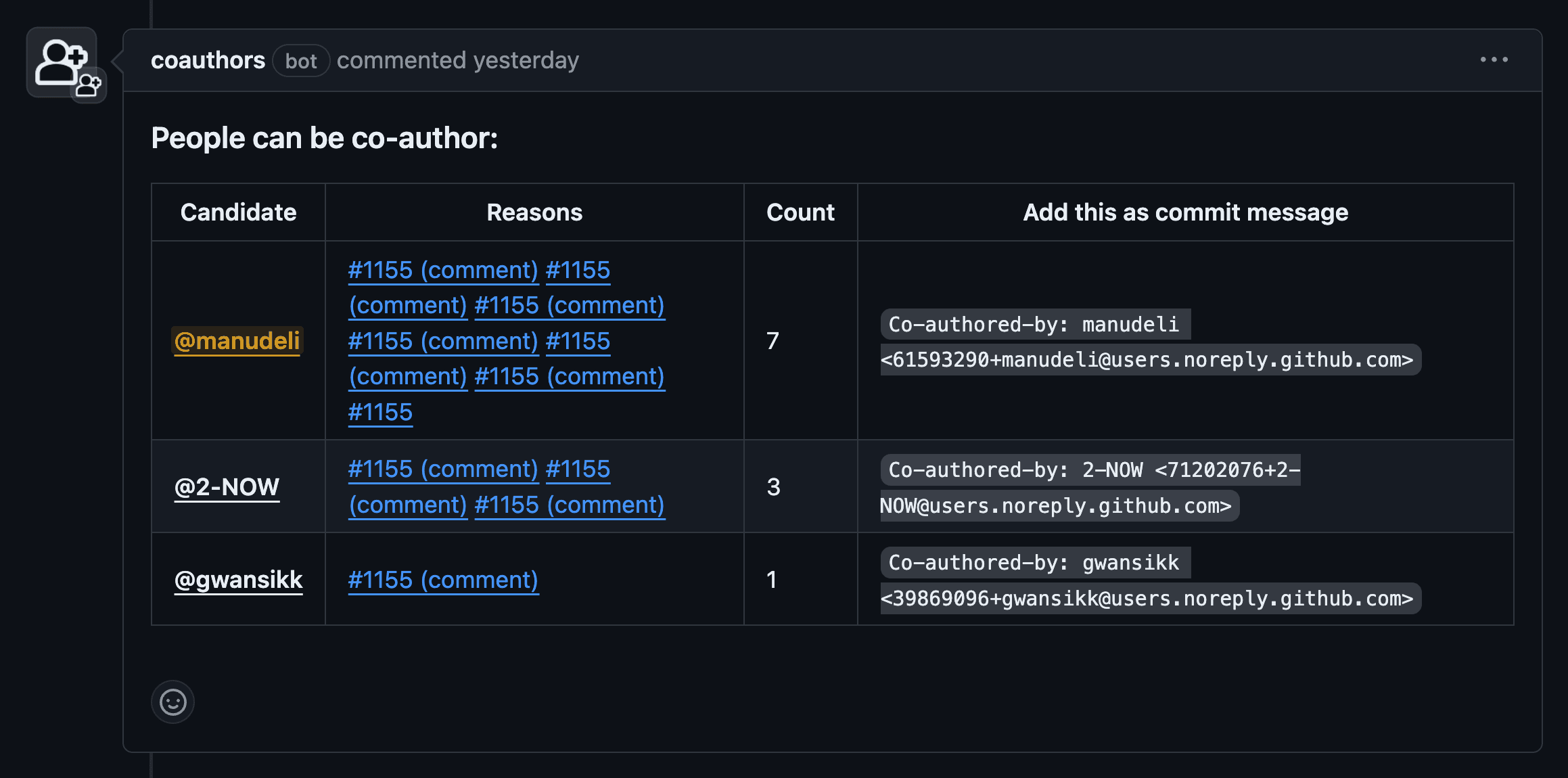
Task: Click the 'Add this as commit message' header
Action: click(x=1185, y=212)
